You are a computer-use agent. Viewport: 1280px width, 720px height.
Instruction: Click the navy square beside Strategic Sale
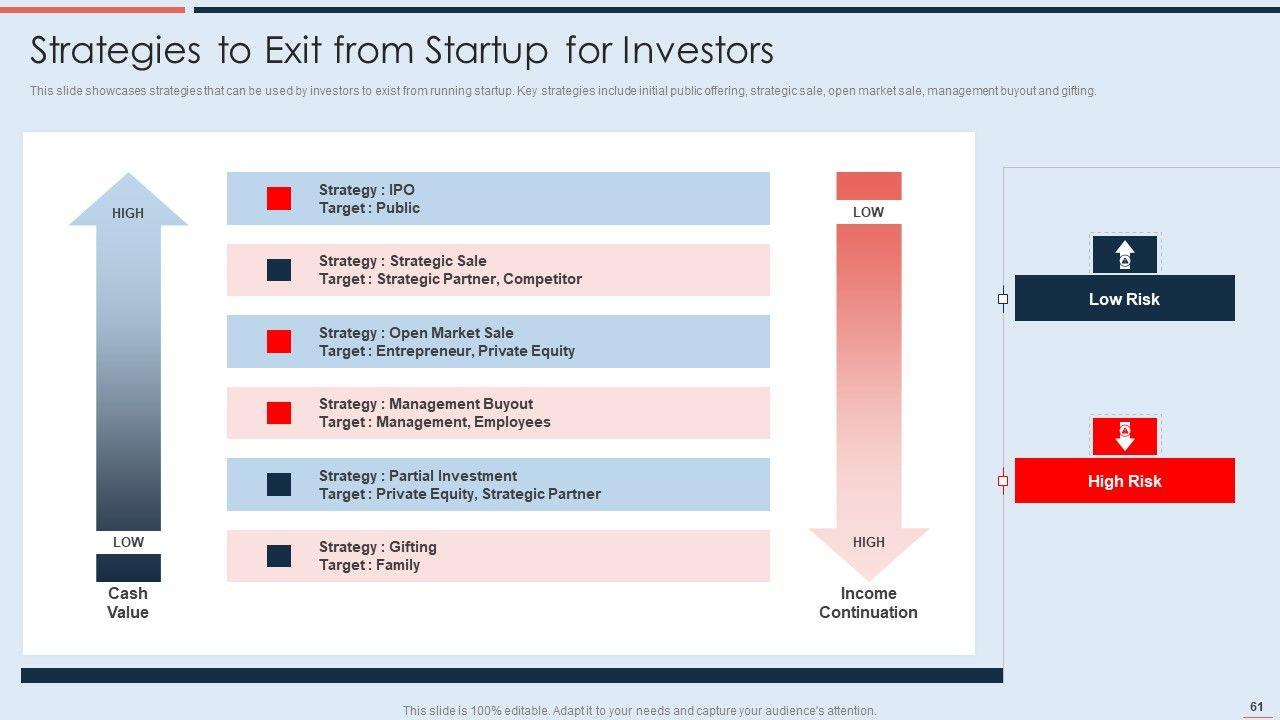(279, 270)
